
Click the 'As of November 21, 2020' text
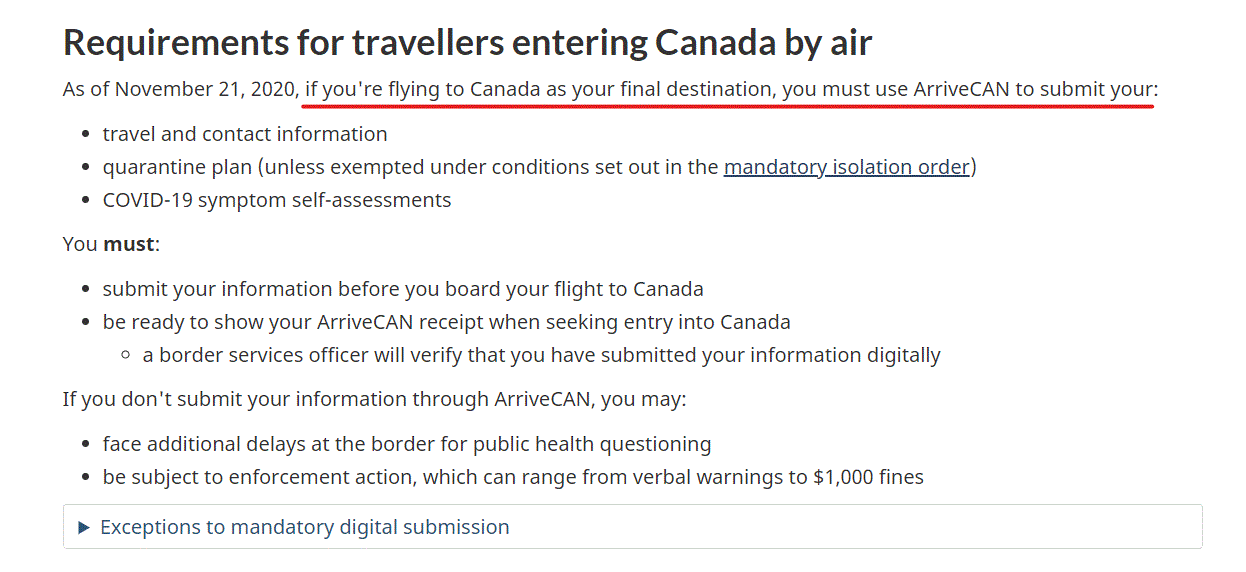(179, 89)
